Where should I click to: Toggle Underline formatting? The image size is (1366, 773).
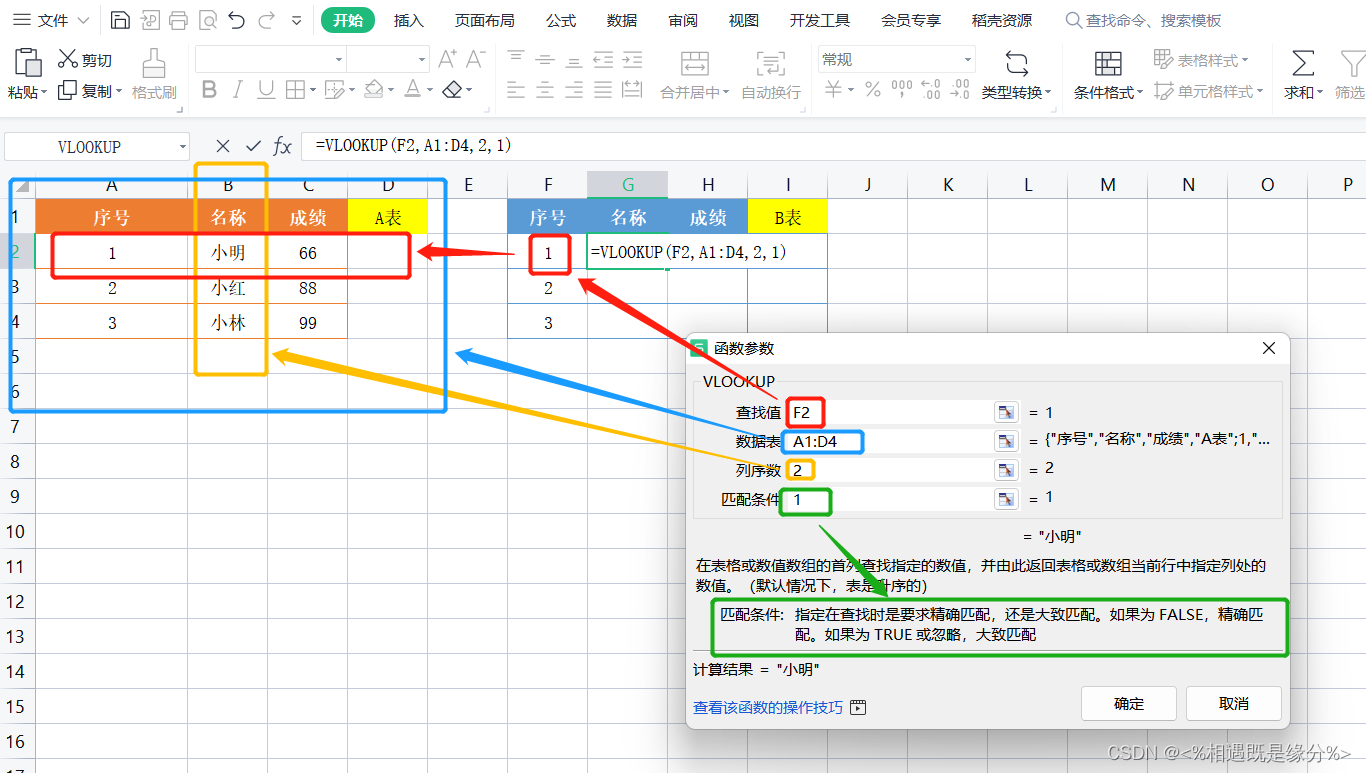265,90
